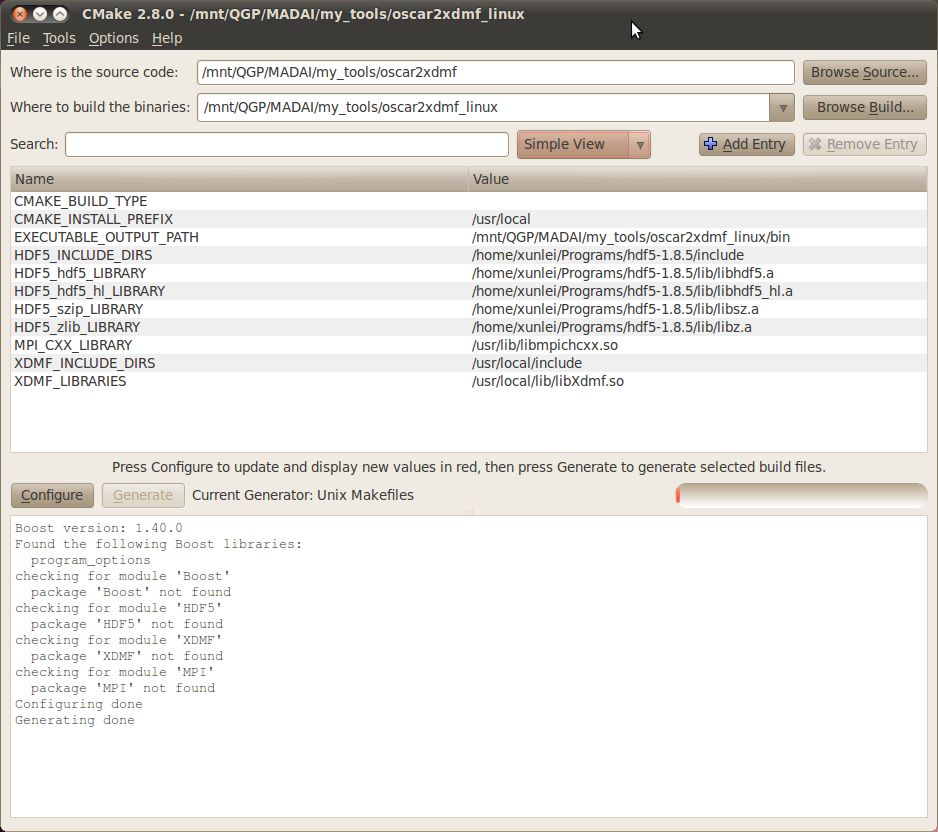Click the 'Boost version: 1.40.0' log line
This screenshot has height=832, width=938.
tap(99, 528)
